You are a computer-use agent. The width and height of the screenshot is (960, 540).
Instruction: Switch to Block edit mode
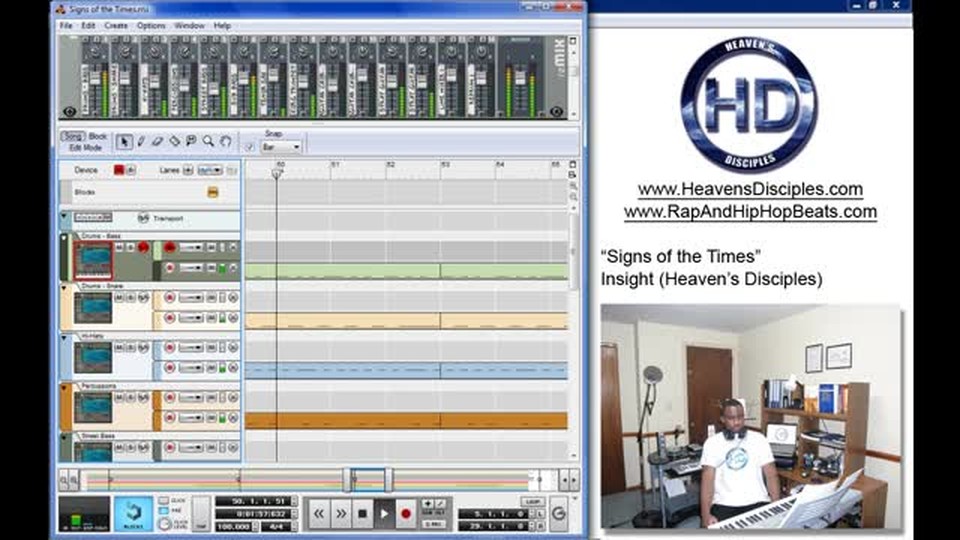point(97,137)
